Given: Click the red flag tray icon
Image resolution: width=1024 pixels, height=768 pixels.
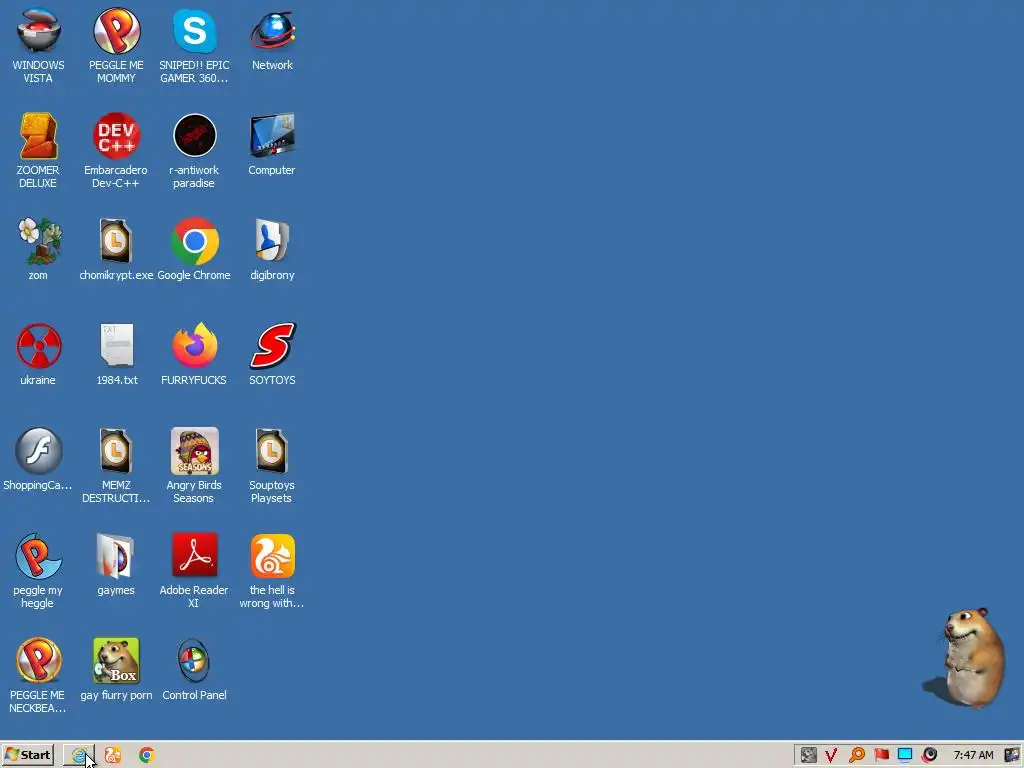Looking at the screenshot, I should 882,756.
